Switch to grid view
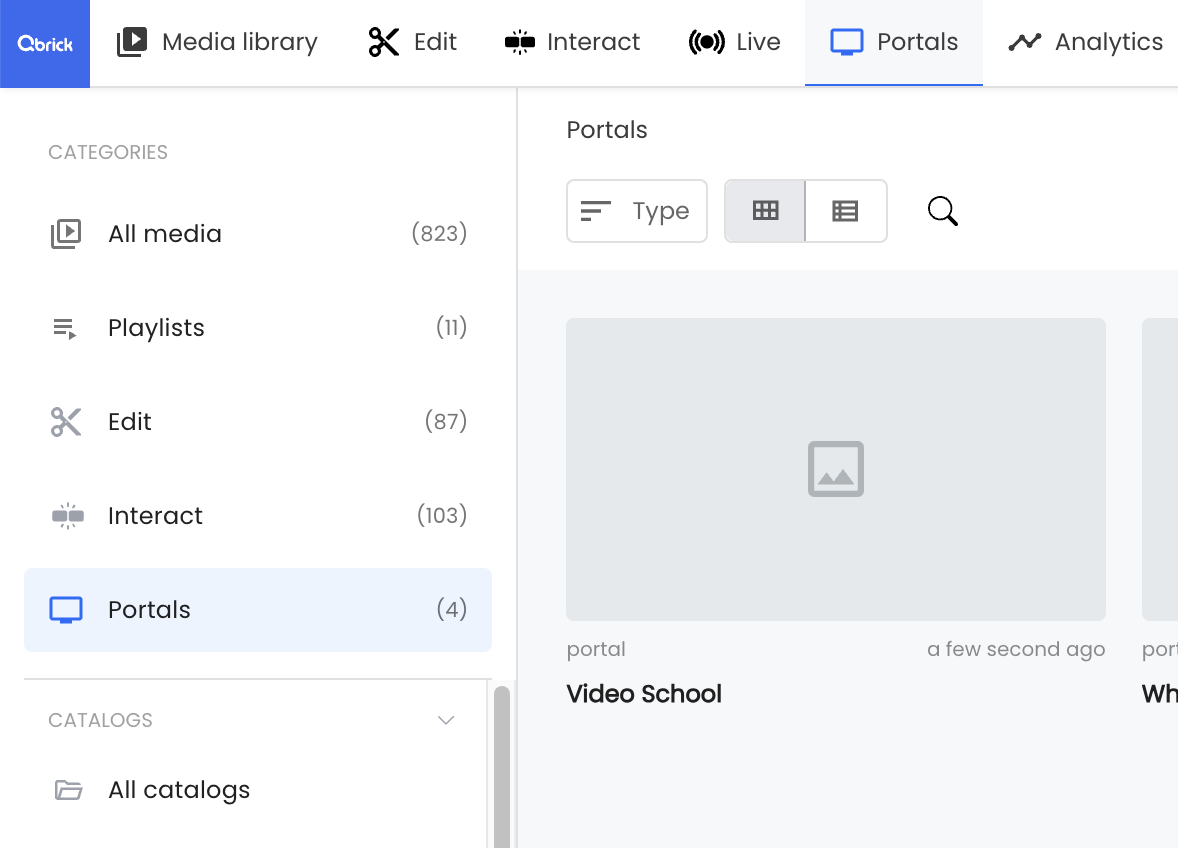 pyautogui.click(x=765, y=211)
